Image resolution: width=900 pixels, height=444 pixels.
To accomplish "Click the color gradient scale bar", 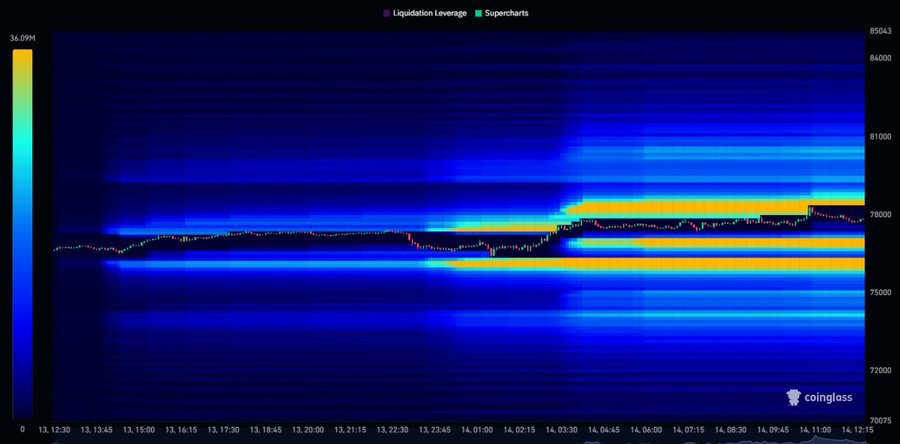I will point(22,233).
